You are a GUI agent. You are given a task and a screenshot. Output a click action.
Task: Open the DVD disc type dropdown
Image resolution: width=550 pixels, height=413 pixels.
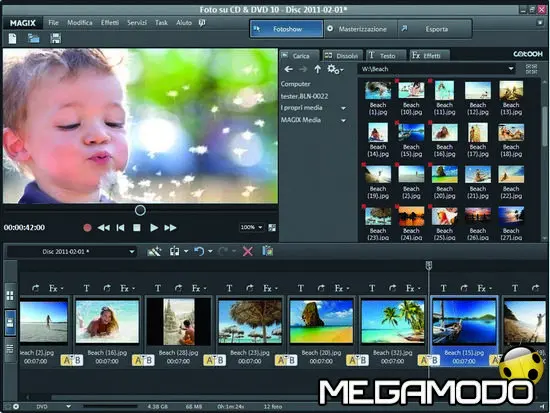68,406
